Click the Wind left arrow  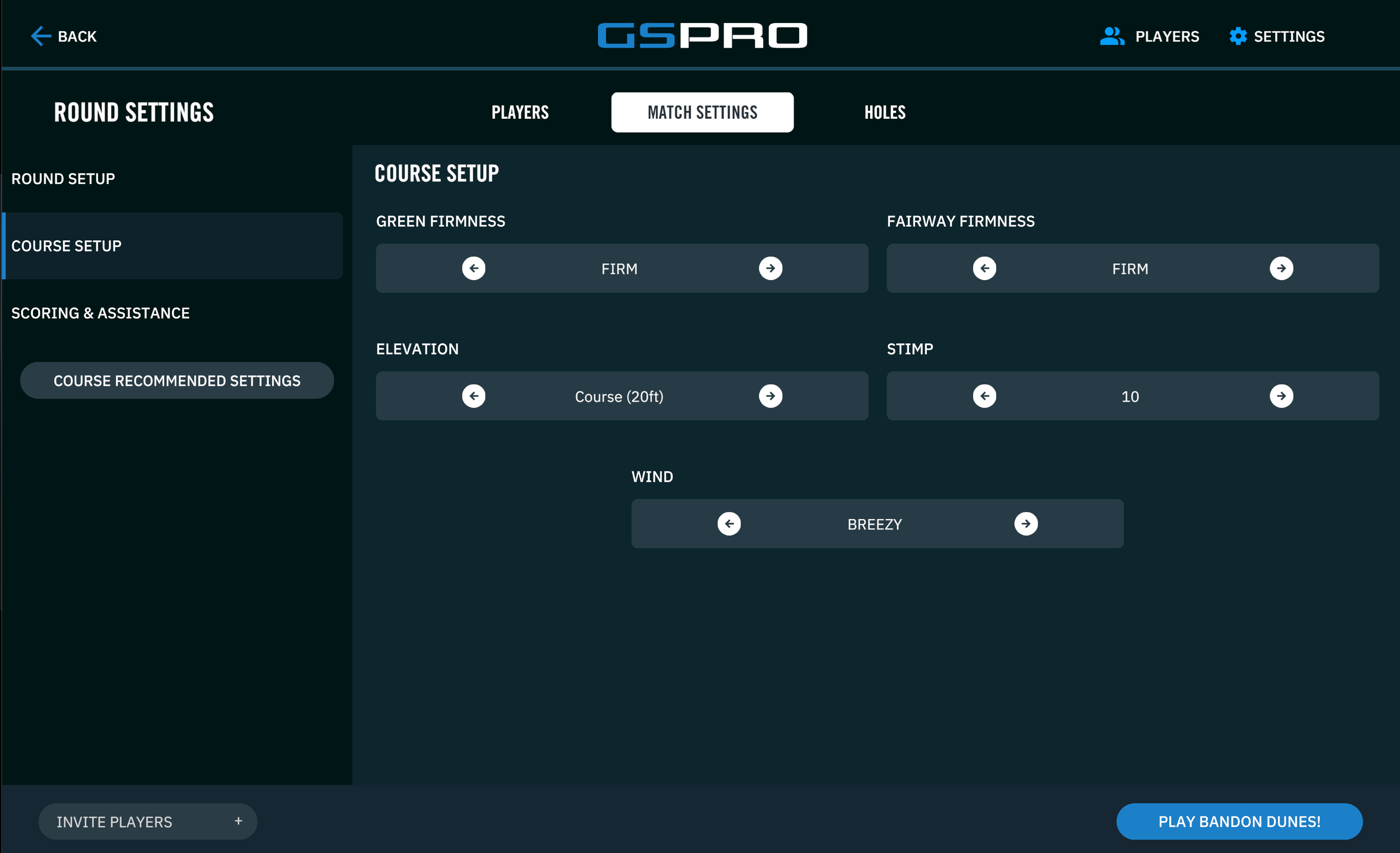pos(729,523)
